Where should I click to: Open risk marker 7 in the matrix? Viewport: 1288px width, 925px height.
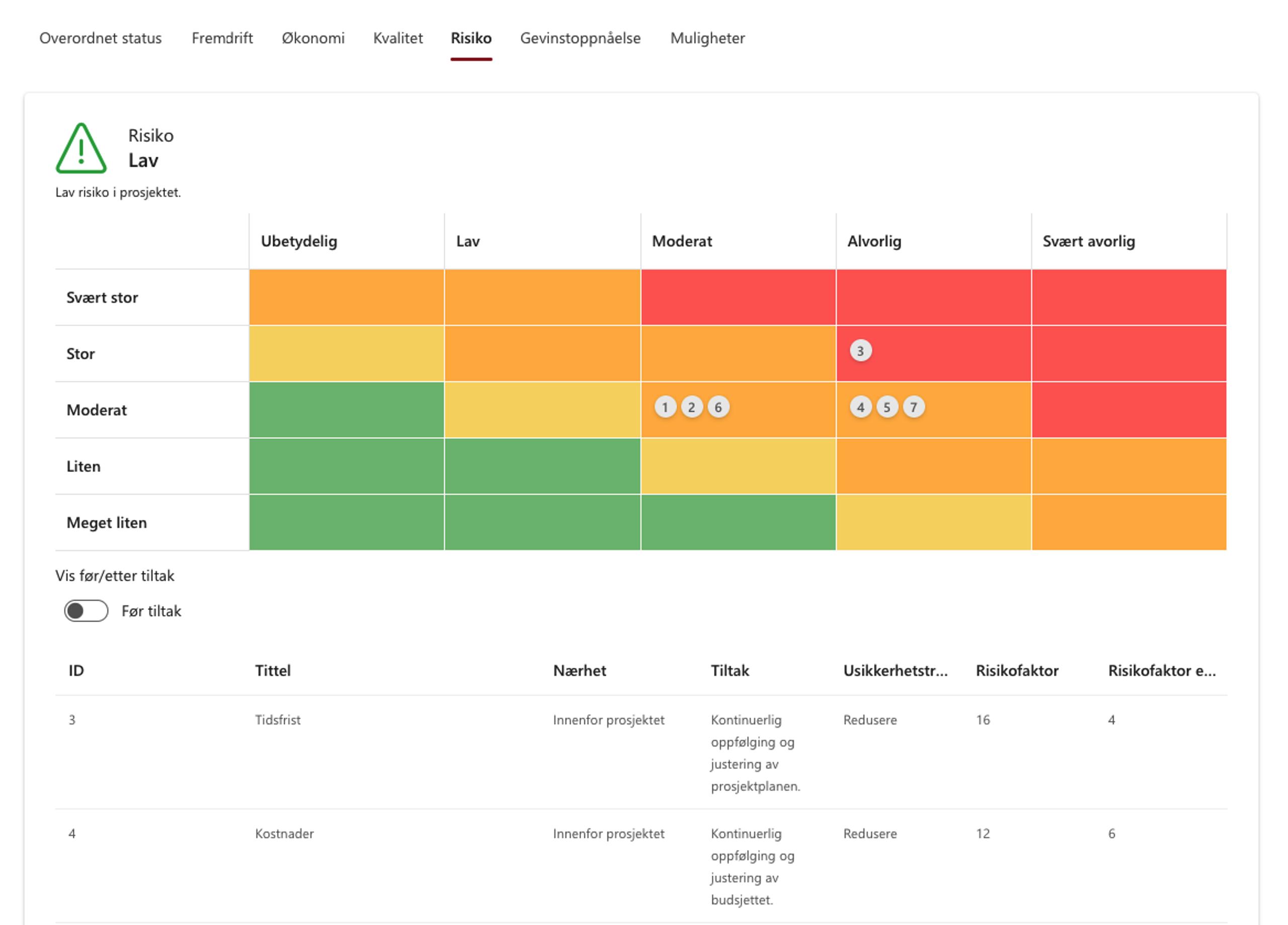[x=914, y=407]
